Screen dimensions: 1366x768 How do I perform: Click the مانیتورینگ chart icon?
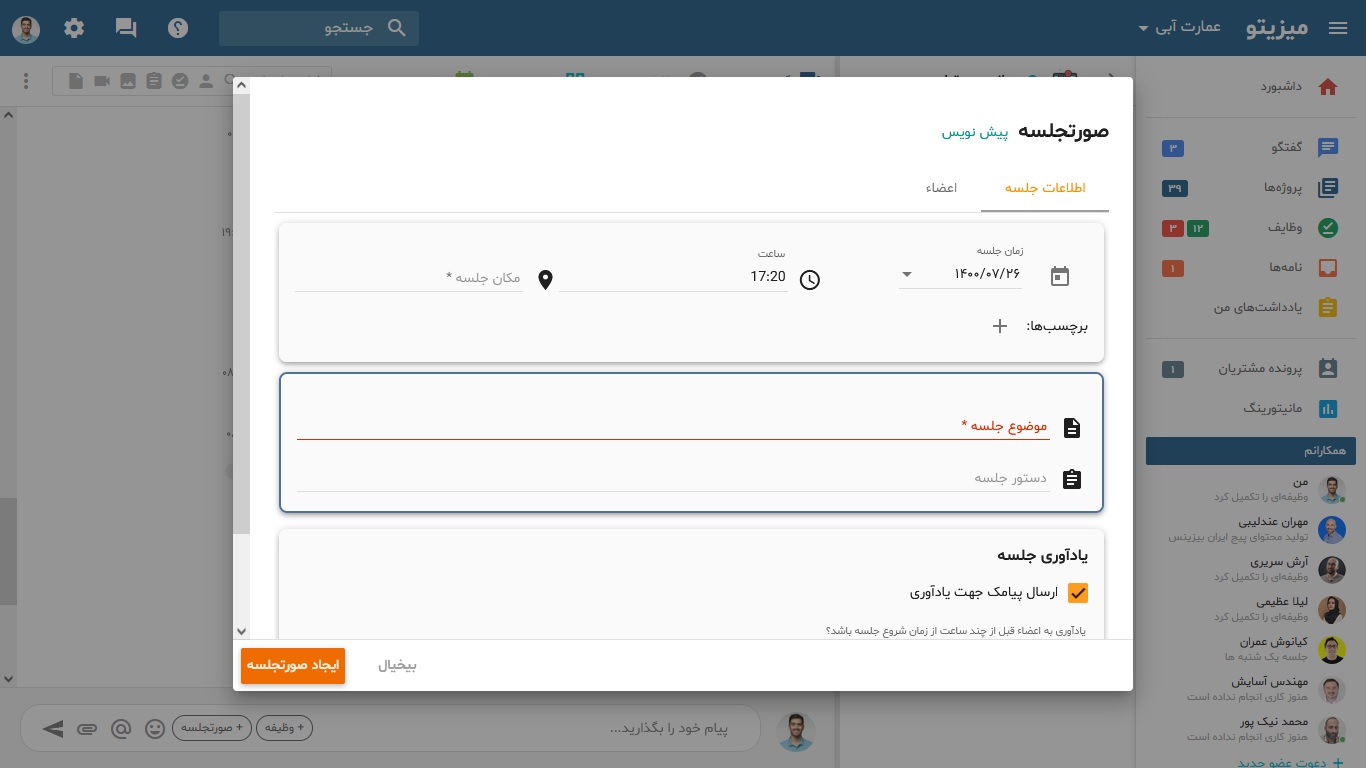click(1328, 409)
